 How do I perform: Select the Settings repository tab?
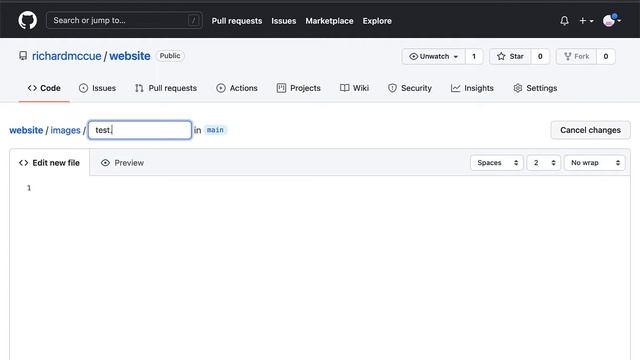point(535,88)
